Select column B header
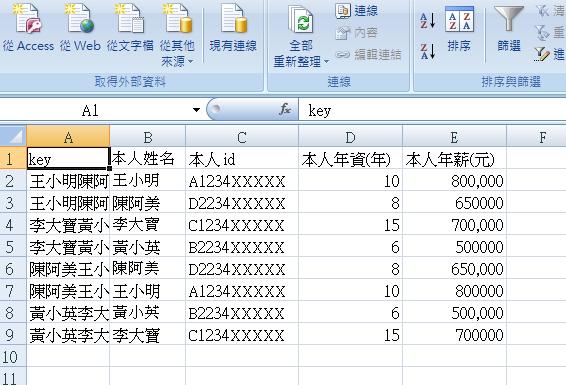The height and width of the screenshot is (385, 566). pyautogui.click(x=148, y=137)
